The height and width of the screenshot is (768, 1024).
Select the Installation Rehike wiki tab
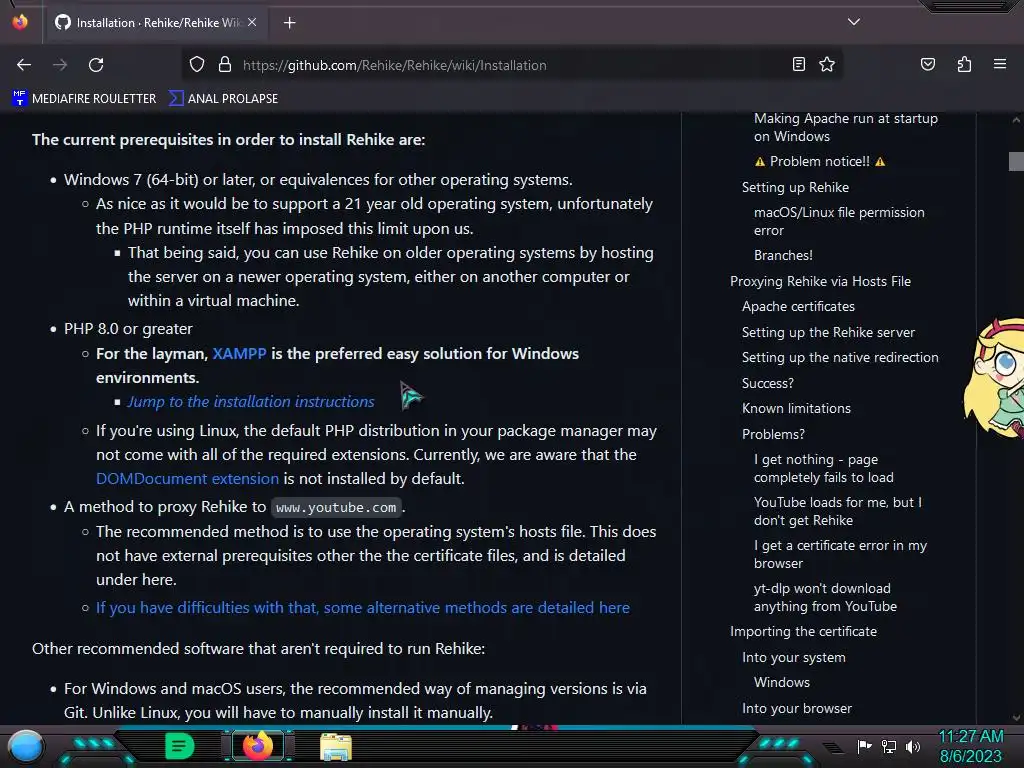(x=155, y=23)
